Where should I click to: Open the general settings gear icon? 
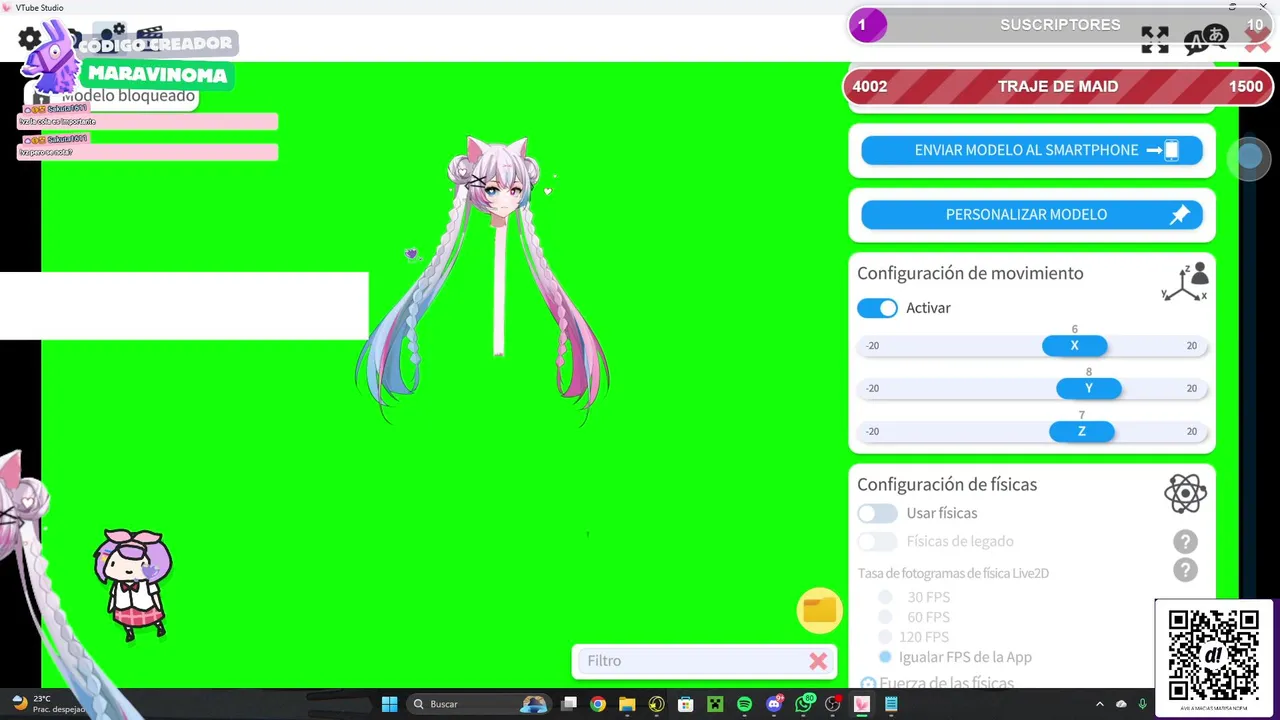[x=30, y=39]
